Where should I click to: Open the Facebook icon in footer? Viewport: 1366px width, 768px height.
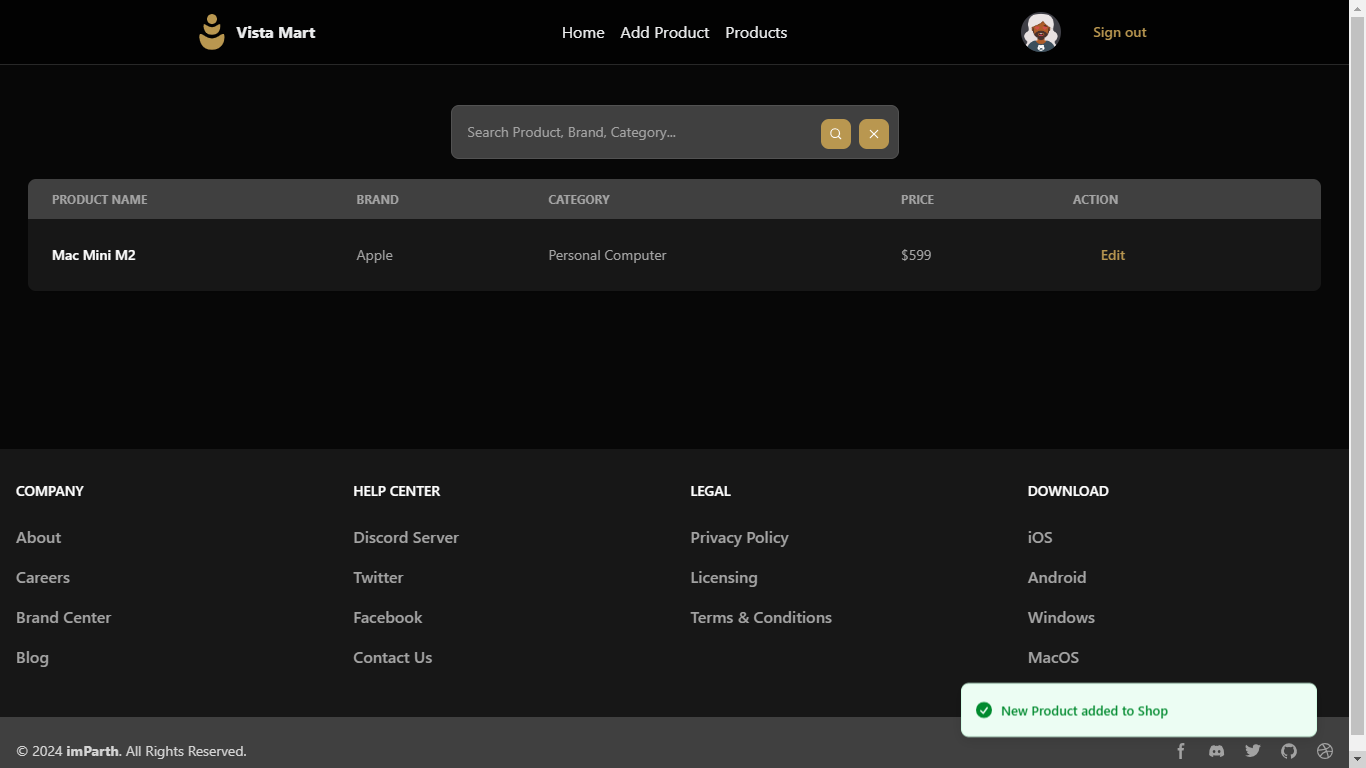click(1181, 751)
